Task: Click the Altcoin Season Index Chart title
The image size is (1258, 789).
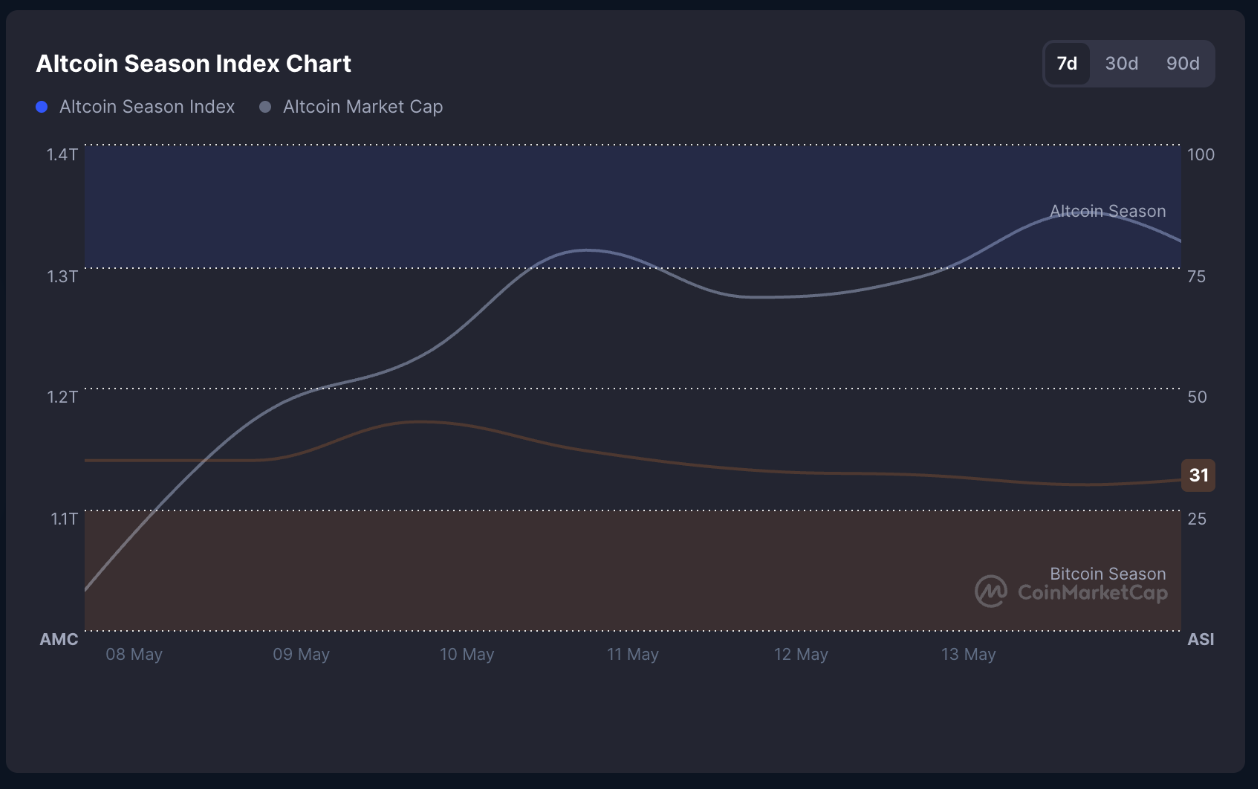Action: tap(193, 64)
